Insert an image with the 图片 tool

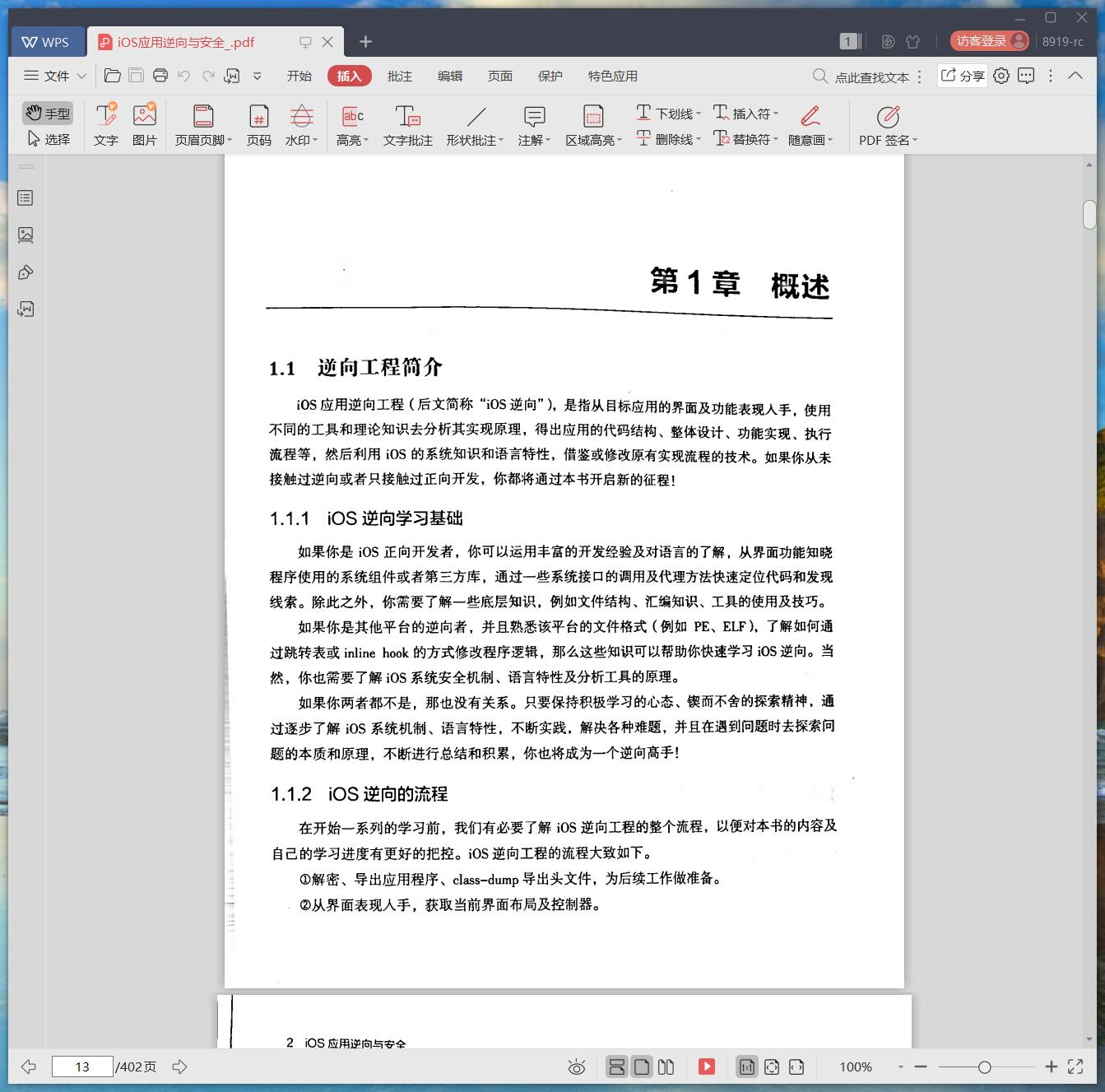[x=145, y=125]
